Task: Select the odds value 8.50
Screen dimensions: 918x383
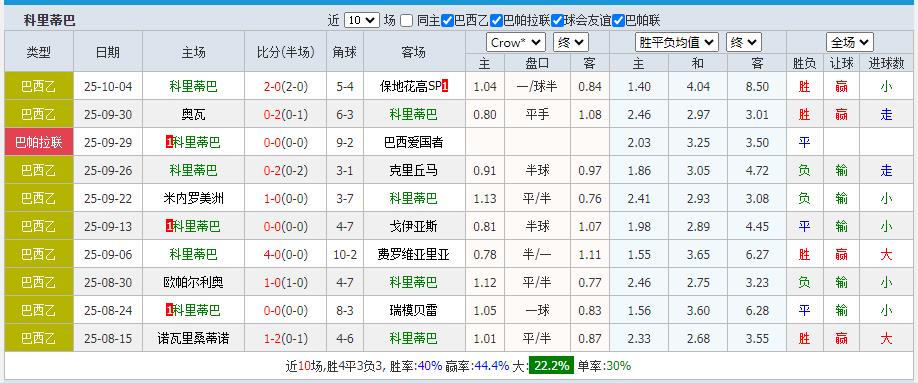Action: (756, 87)
